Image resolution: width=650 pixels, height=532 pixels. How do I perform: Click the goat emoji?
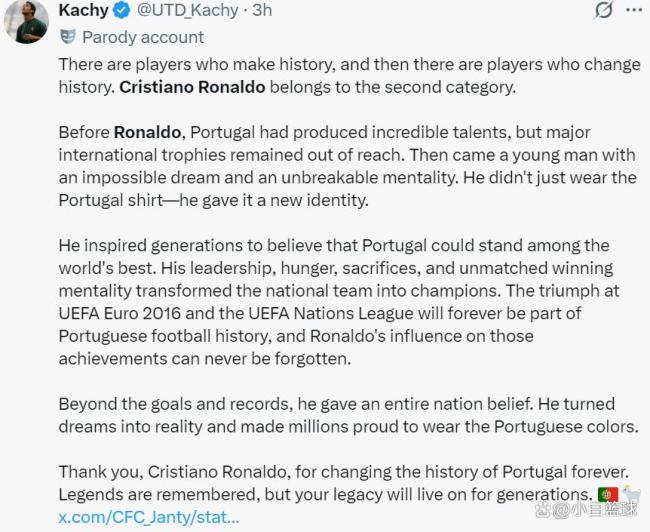point(631,493)
